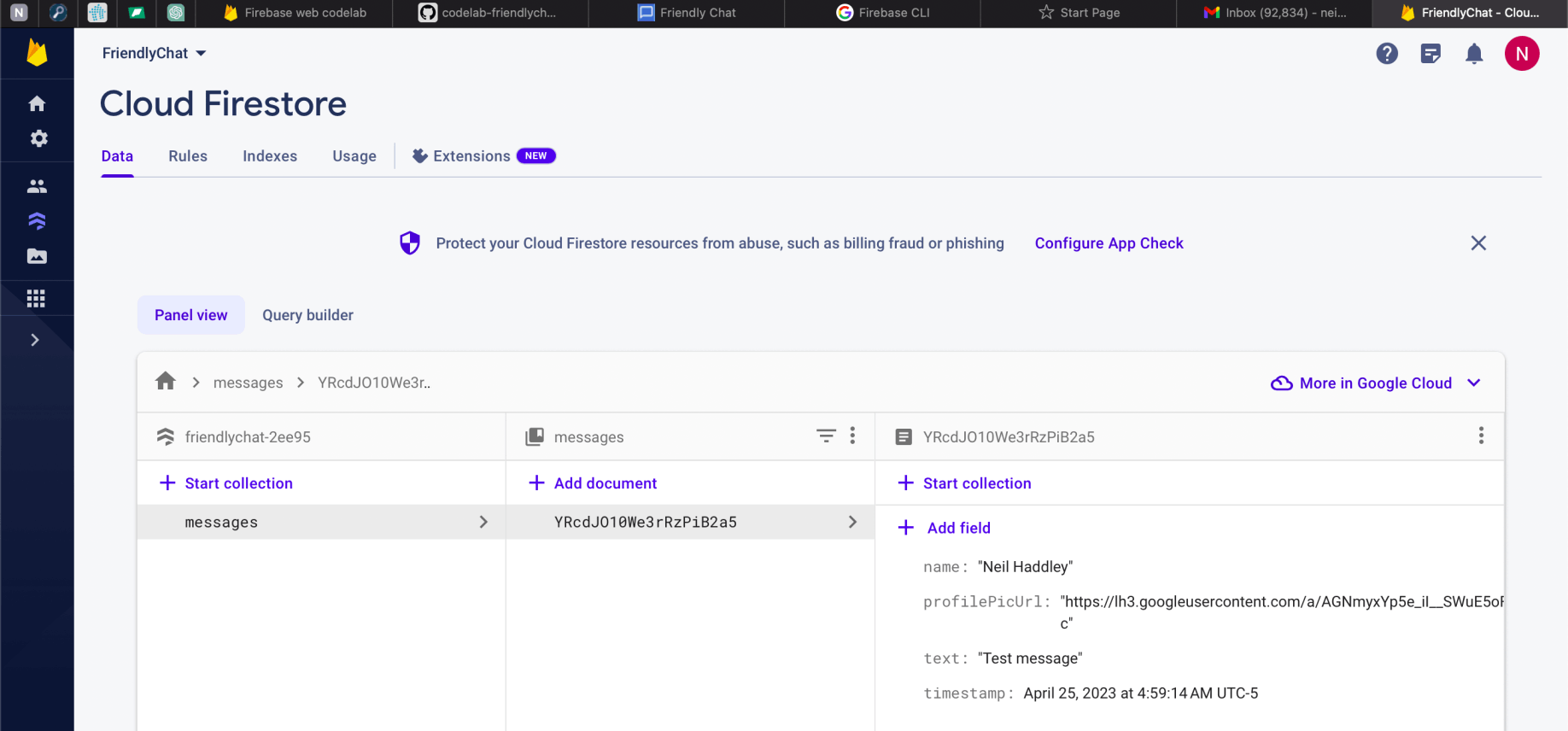Click the text field "Test message" value

point(1030,658)
